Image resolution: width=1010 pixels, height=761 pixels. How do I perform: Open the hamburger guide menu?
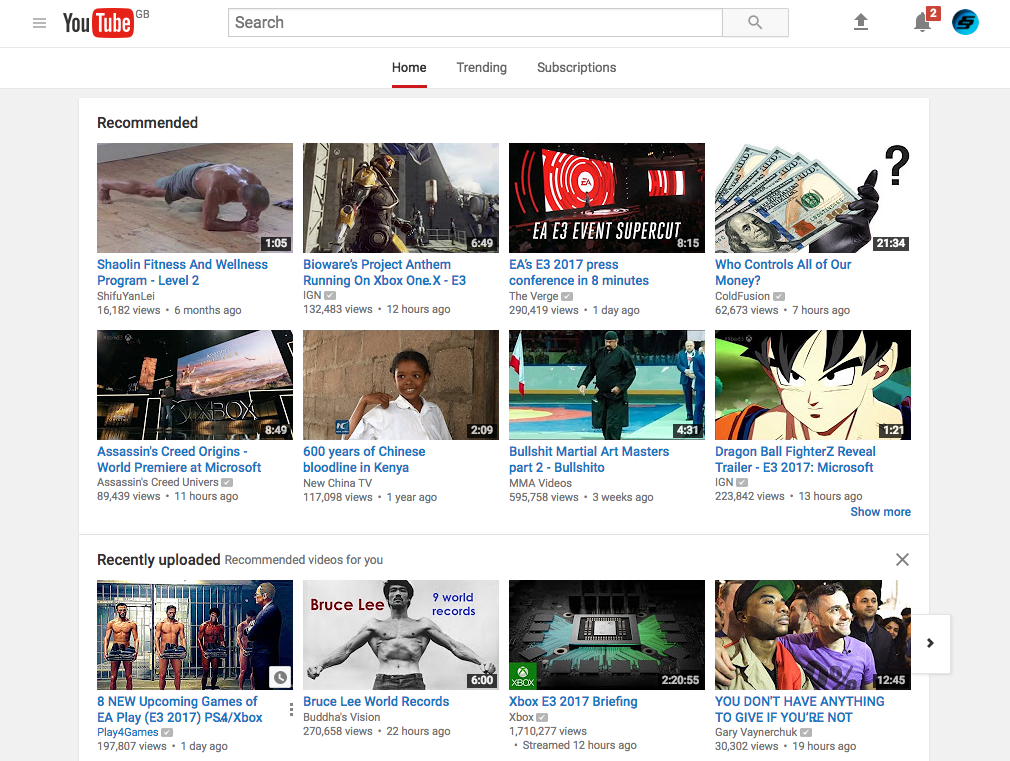[x=39, y=23]
